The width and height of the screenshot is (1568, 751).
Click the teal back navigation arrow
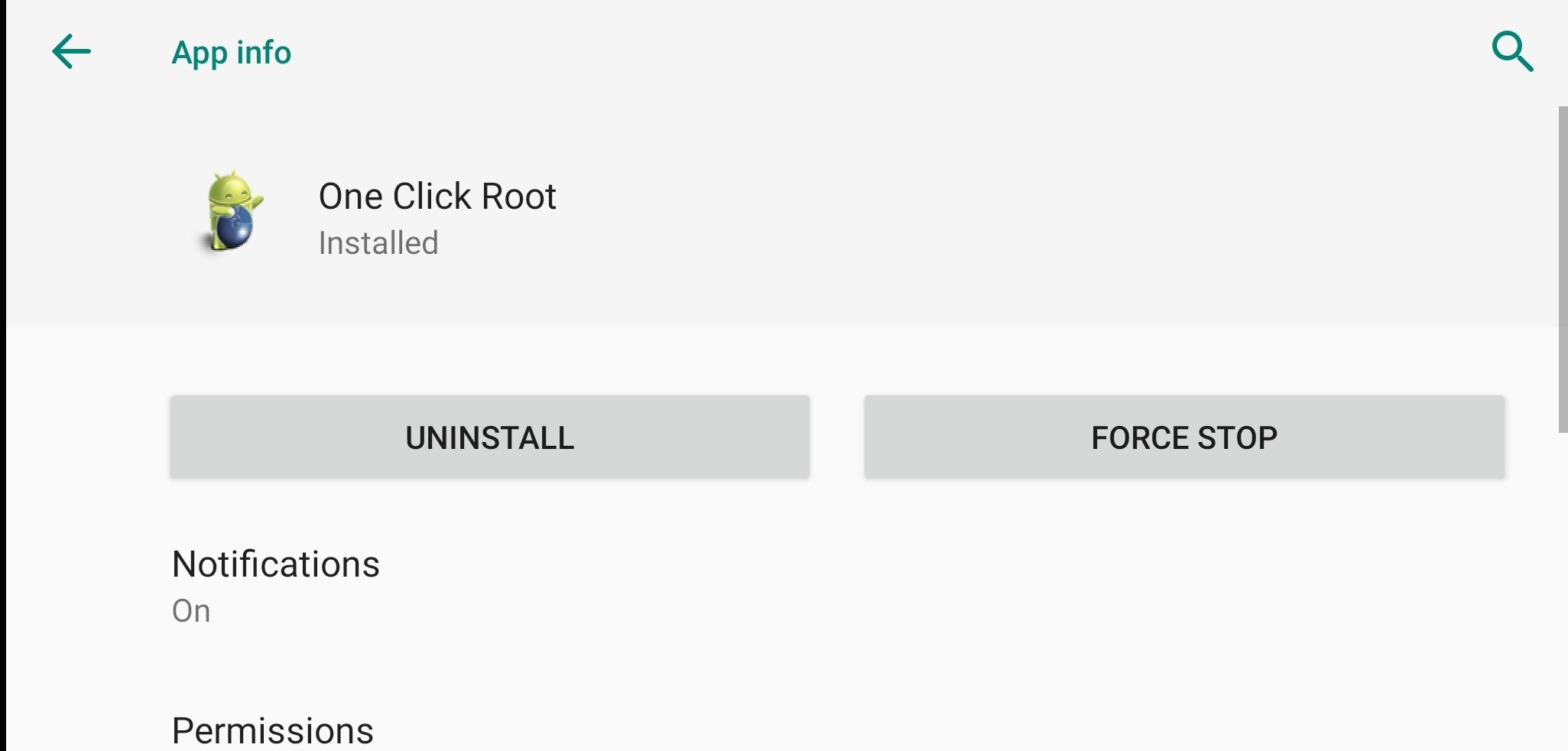coord(71,52)
